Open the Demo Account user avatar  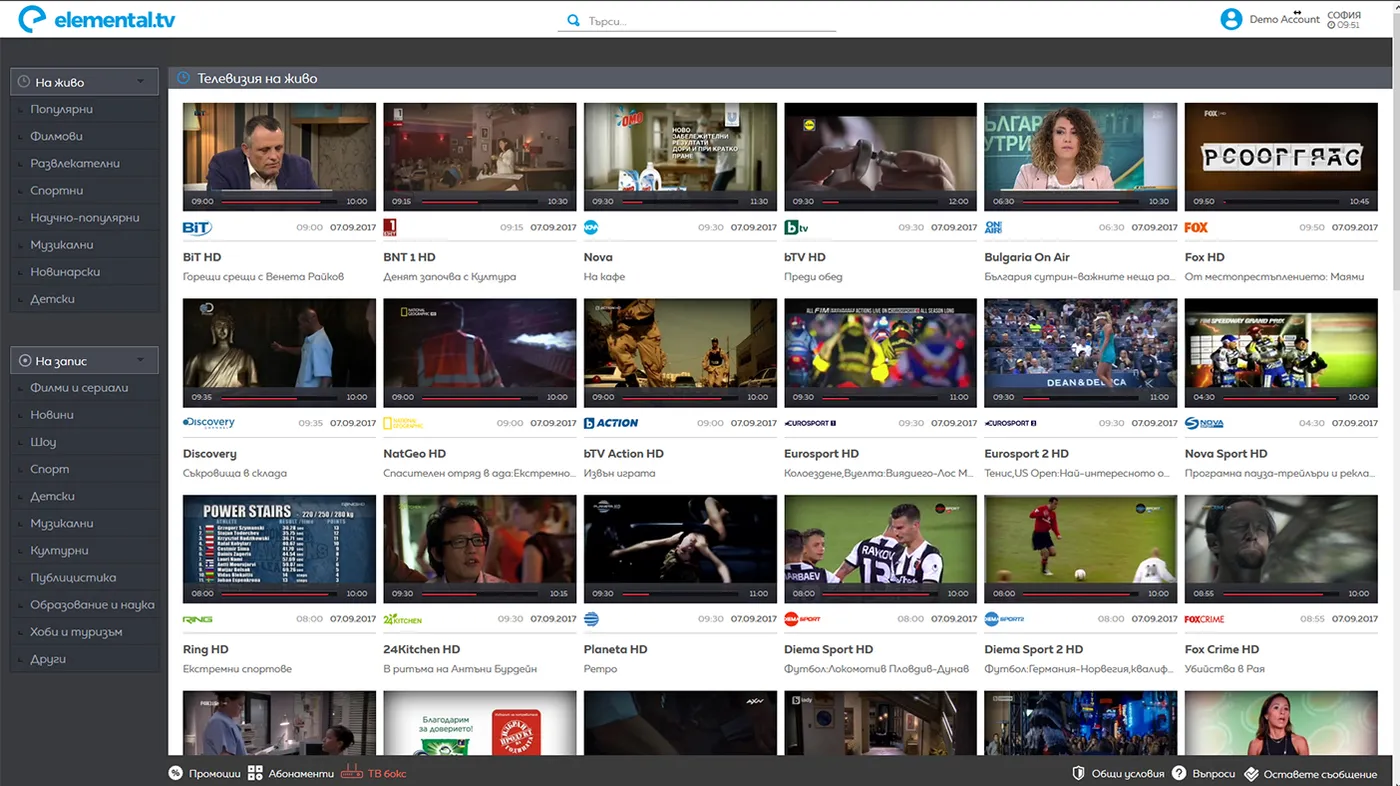[x=1231, y=19]
